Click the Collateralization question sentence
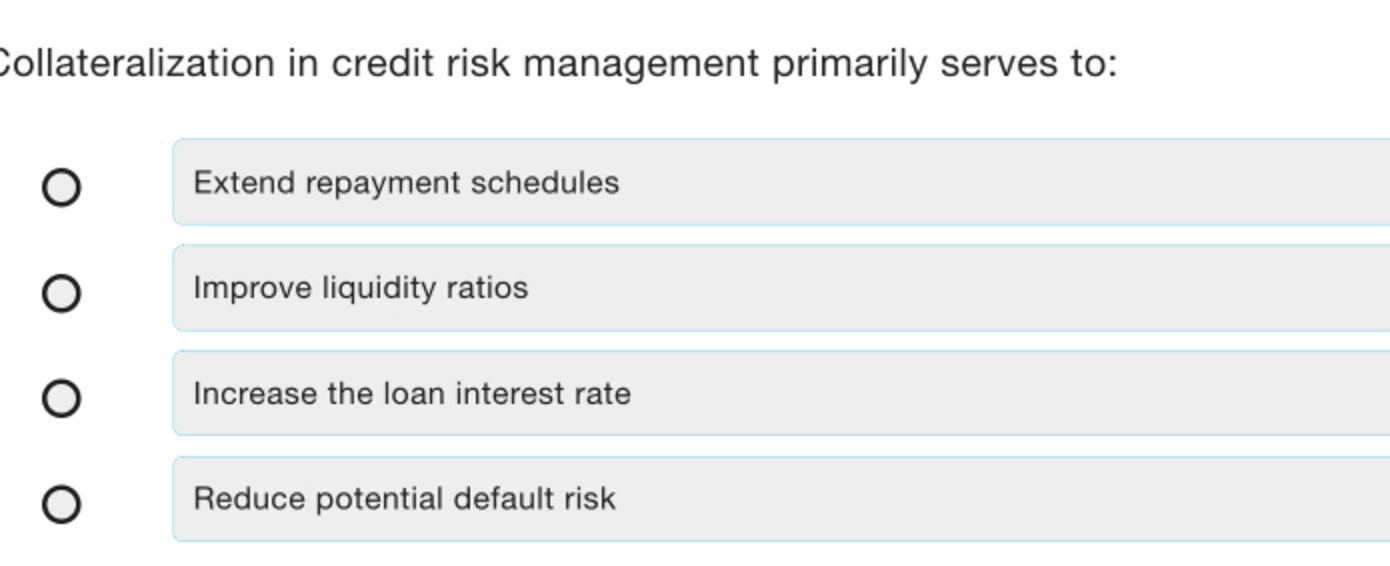The image size is (1390, 566). (x=558, y=65)
